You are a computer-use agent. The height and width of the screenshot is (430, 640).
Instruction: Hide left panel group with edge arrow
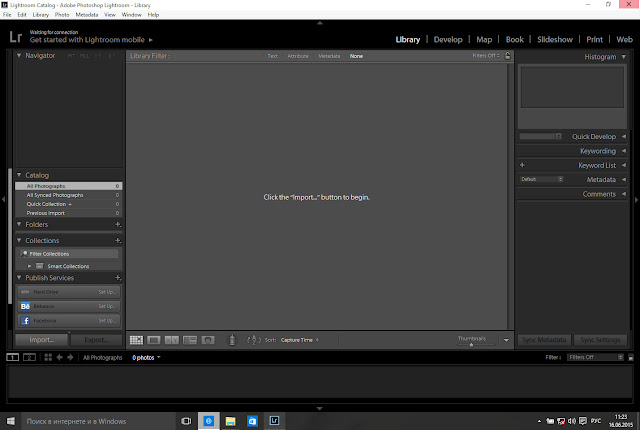(3, 199)
